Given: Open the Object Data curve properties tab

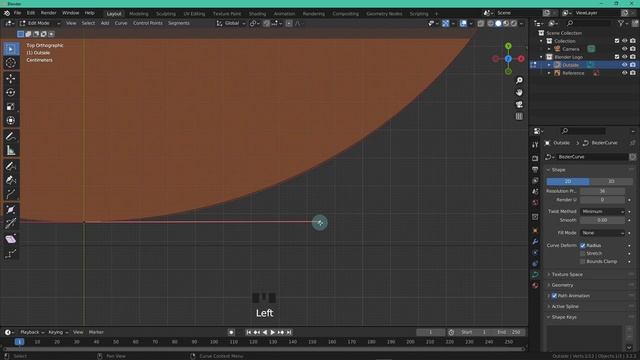Looking at the screenshot, I should 535,275.
